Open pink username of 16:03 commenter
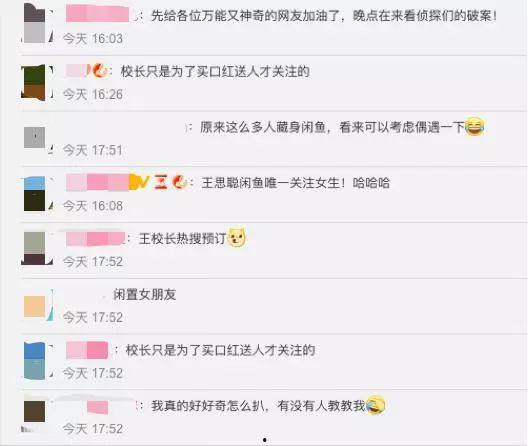This screenshot has width=528, height=446. click(x=98, y=14)
